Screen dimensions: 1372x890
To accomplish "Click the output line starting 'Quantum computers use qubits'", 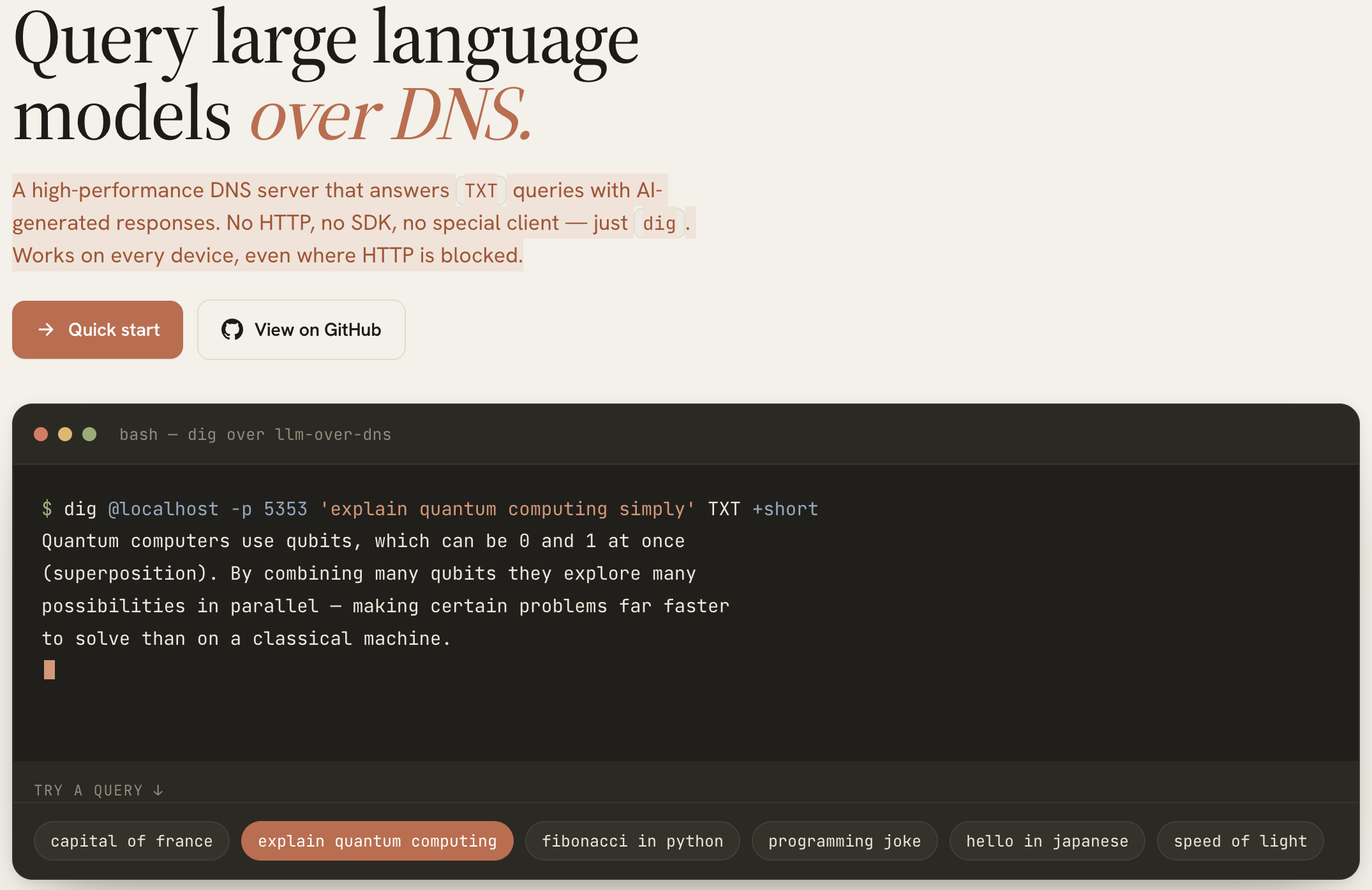I will coord(363,541).
